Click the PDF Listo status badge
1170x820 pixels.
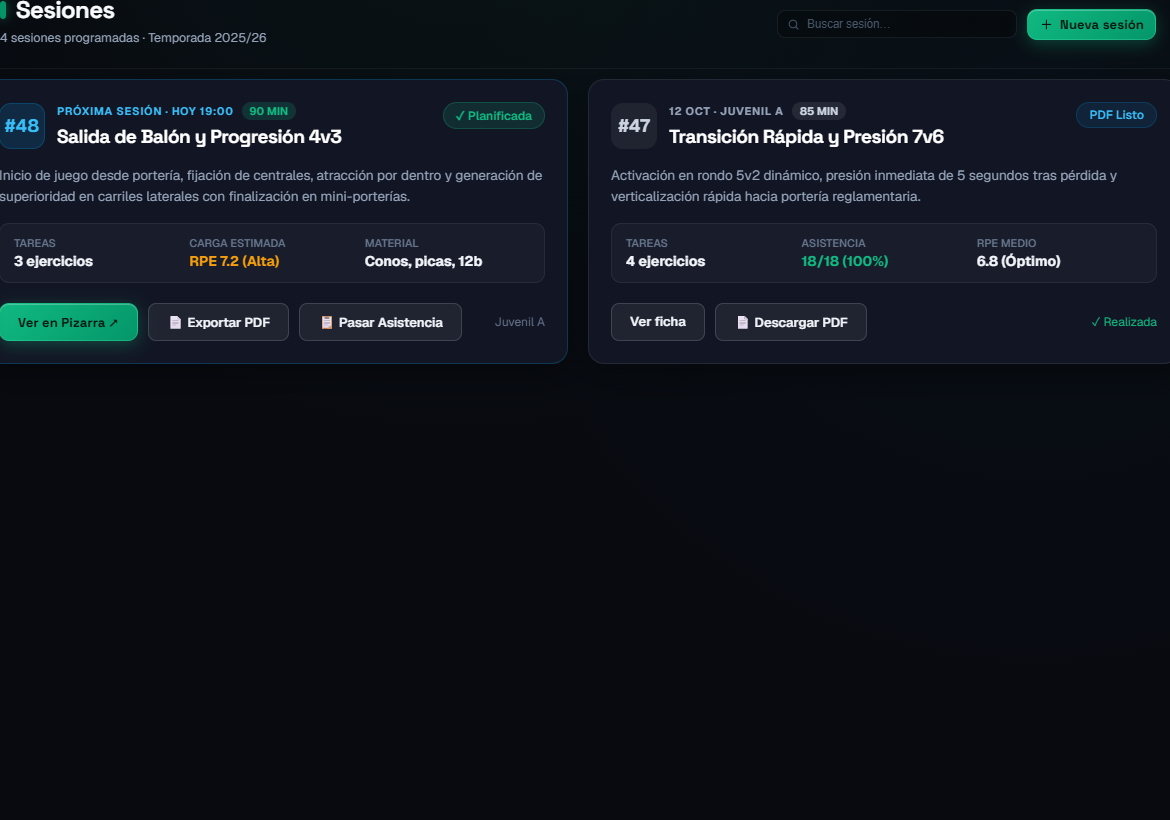[x=1116, y=115]
